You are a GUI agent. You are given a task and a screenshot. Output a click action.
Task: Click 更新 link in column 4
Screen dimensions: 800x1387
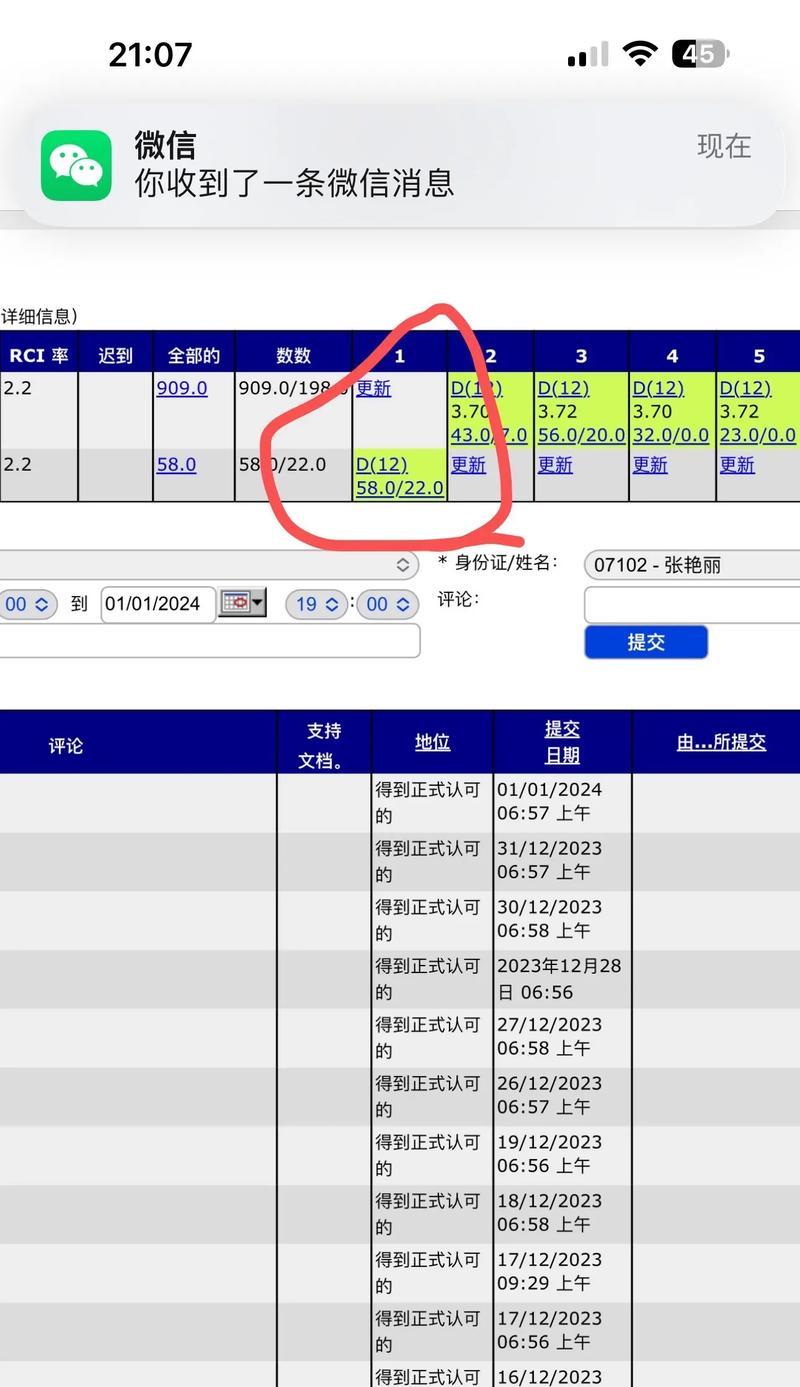tap(650, 465)
